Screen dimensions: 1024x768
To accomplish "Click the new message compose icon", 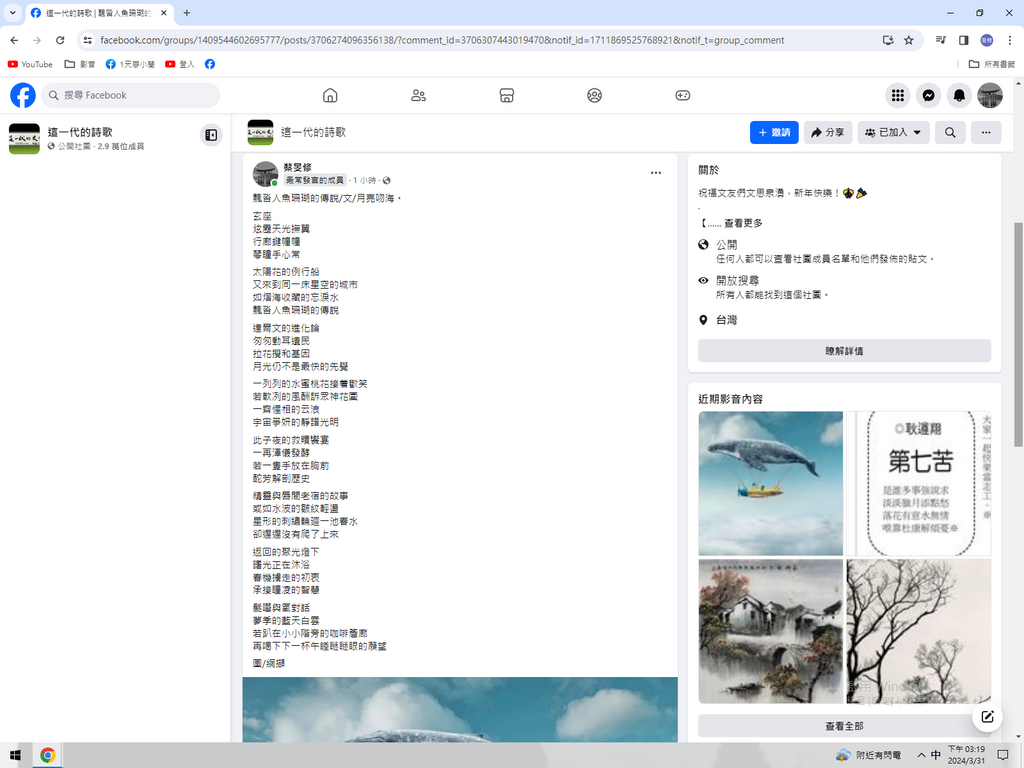I will point(987,716).
